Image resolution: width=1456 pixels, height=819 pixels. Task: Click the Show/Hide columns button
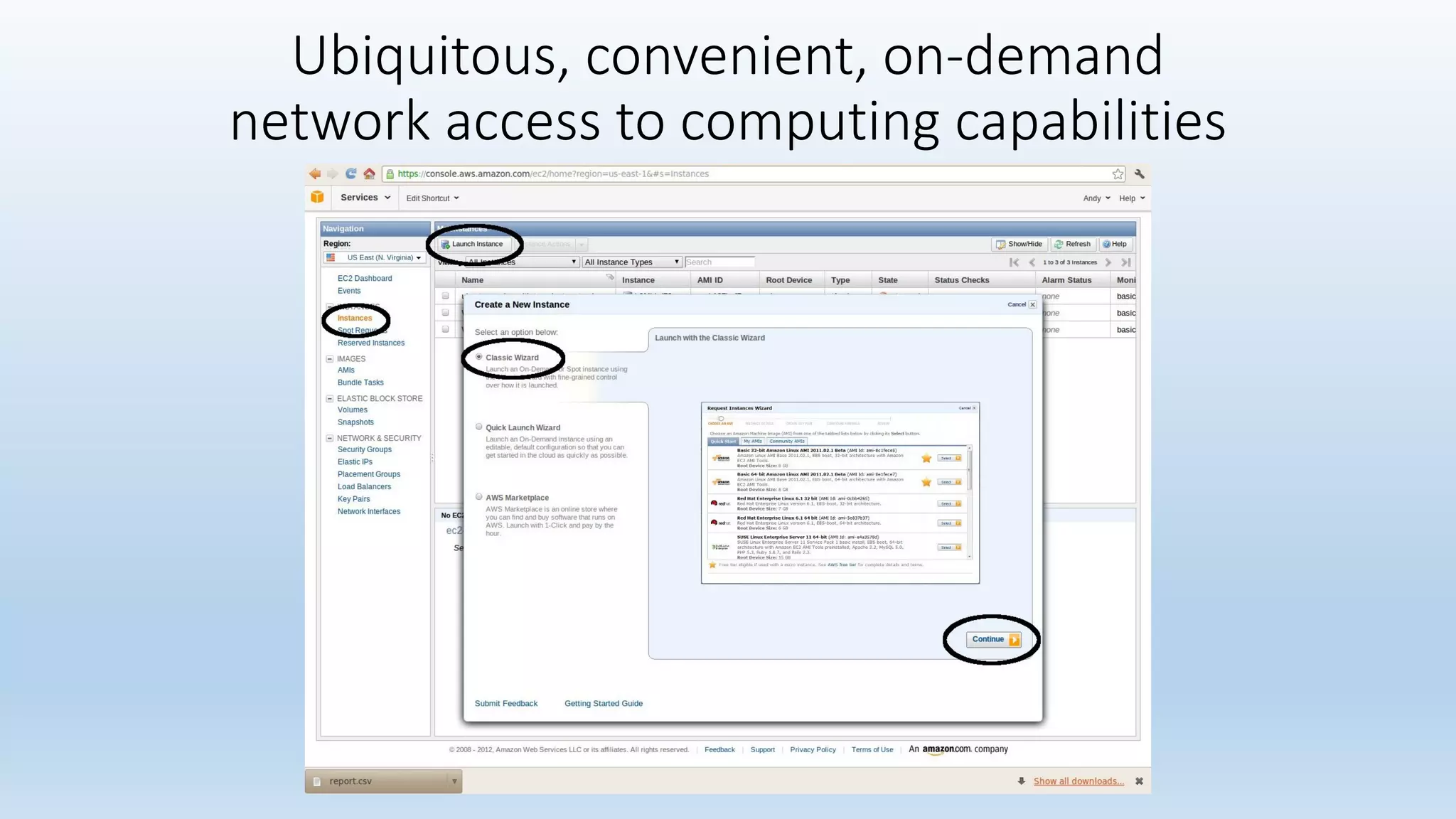click(1019, 244)
